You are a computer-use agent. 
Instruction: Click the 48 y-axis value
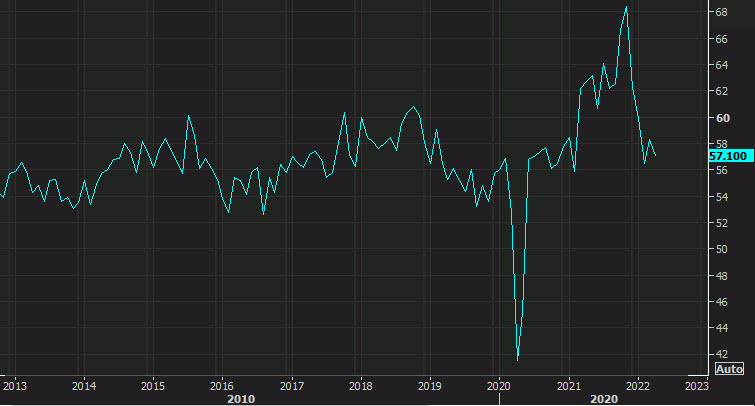pos(721,276)
